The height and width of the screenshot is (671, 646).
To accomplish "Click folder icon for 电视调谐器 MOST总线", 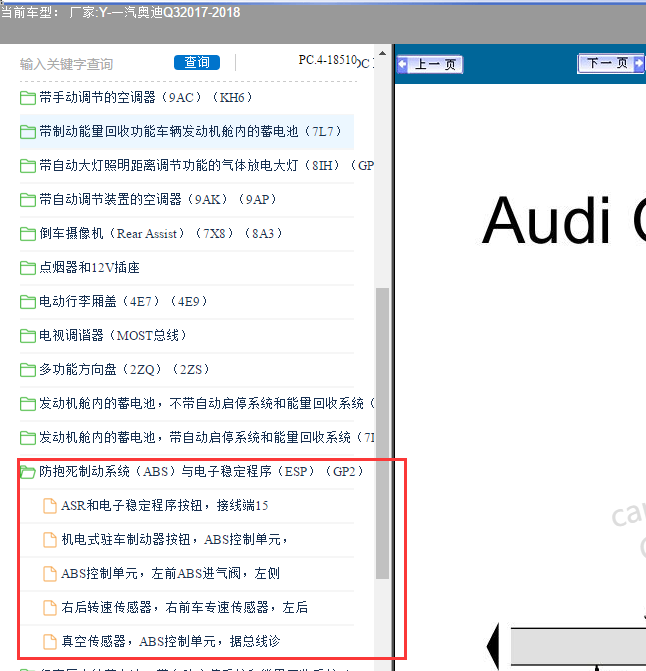I will (x=28, y=336).
